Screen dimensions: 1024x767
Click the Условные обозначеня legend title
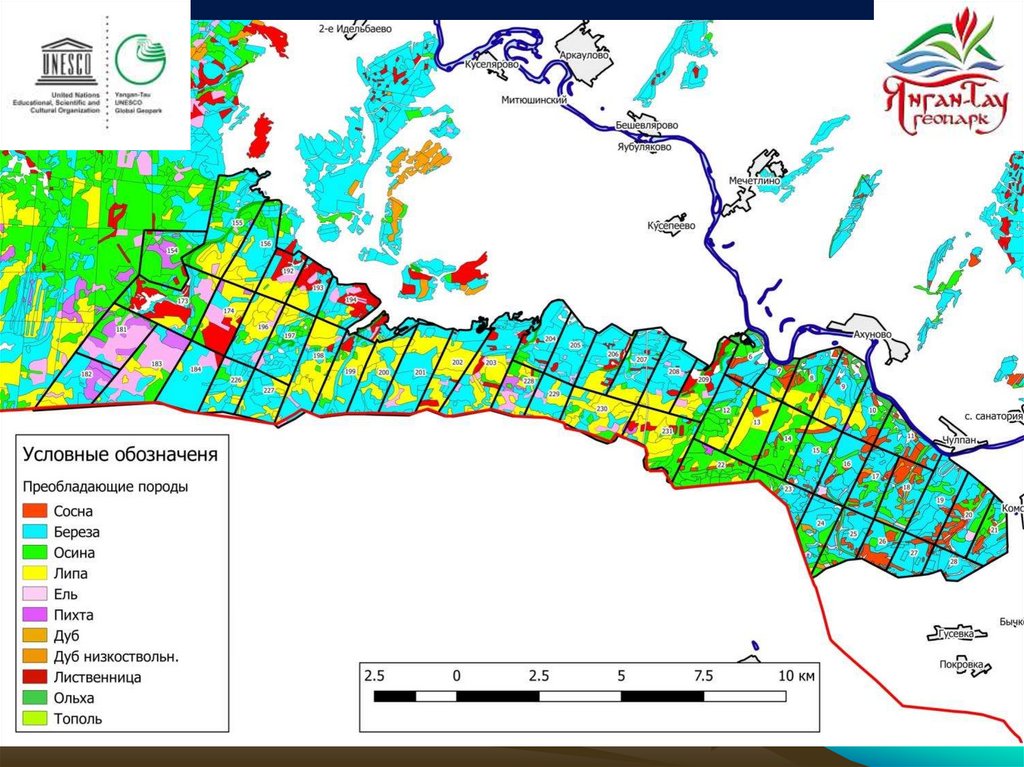click(120, 454)
